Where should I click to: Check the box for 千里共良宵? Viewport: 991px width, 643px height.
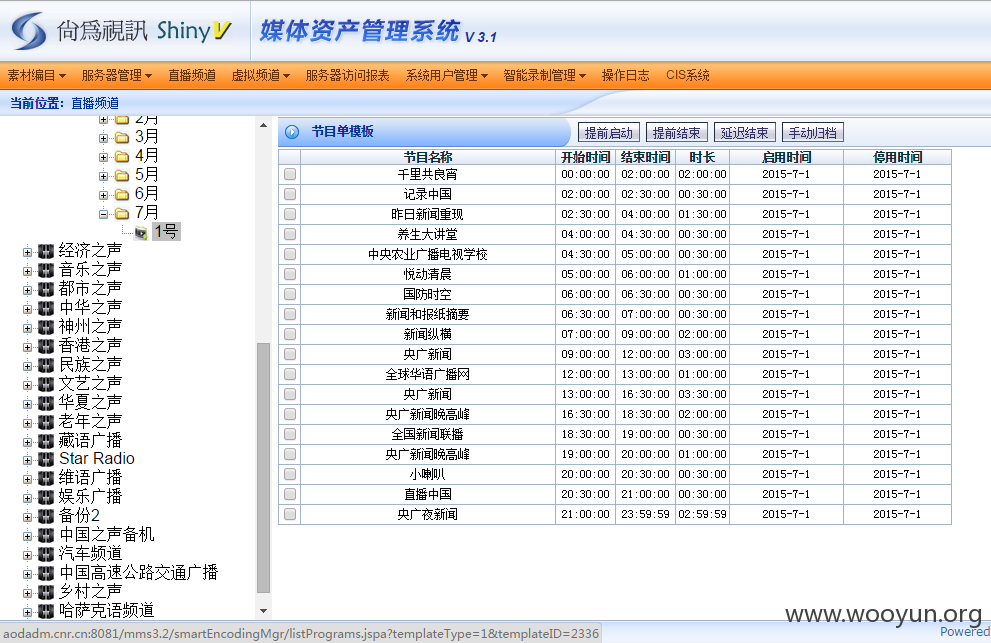[289, 174]
